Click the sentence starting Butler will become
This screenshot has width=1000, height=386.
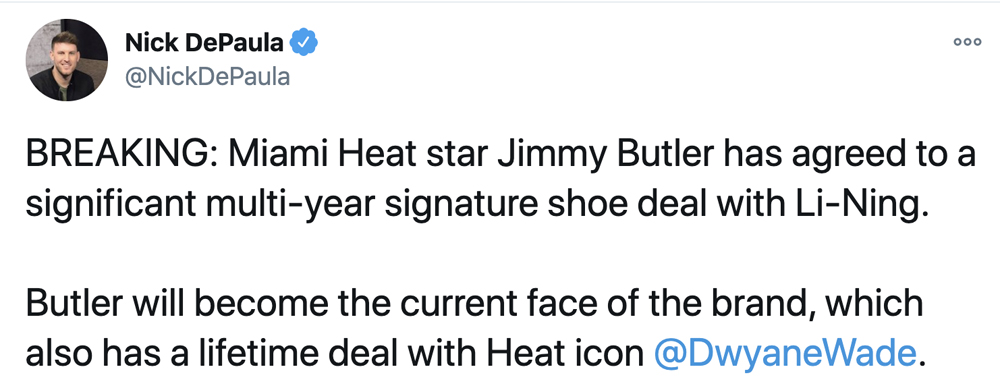pyautogui.click(x=474, y=328)
